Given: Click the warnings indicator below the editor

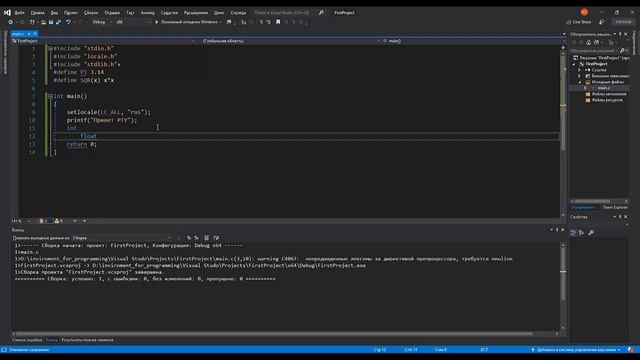Looking at the screenshot, I should pyautogui.click(x=59, y=221).
